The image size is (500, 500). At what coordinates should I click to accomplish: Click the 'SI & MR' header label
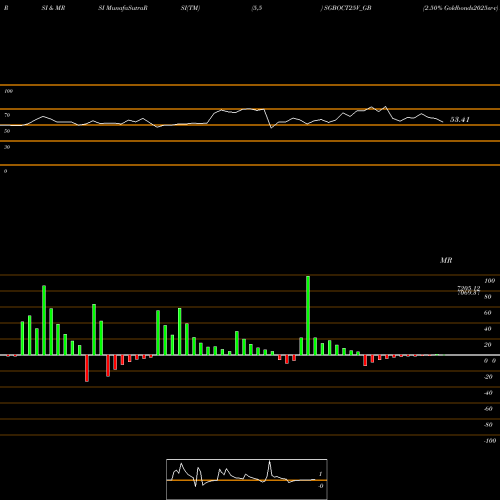tap(53, 8)
